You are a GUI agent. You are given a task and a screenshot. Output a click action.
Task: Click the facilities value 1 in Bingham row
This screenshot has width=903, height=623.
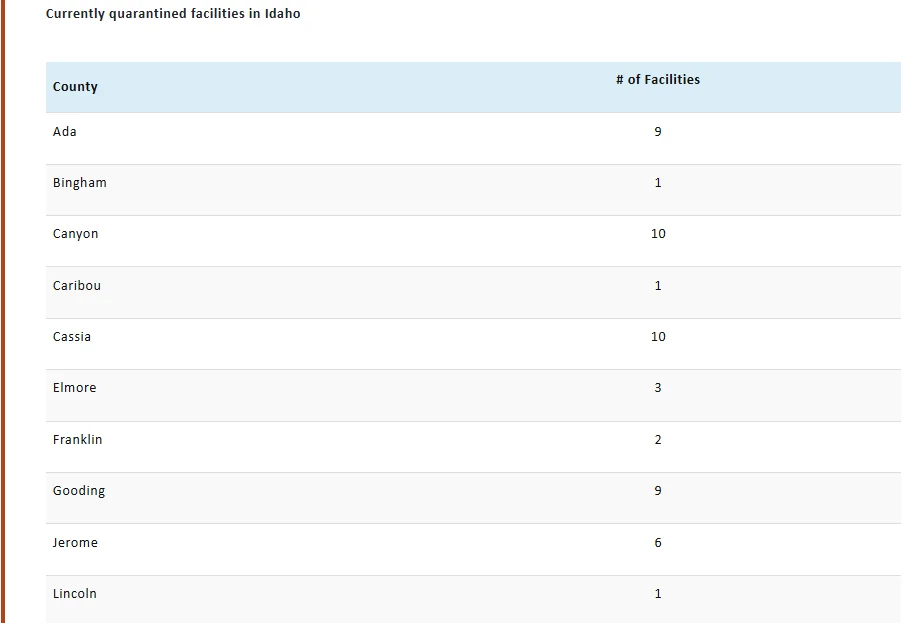[658, 183]
